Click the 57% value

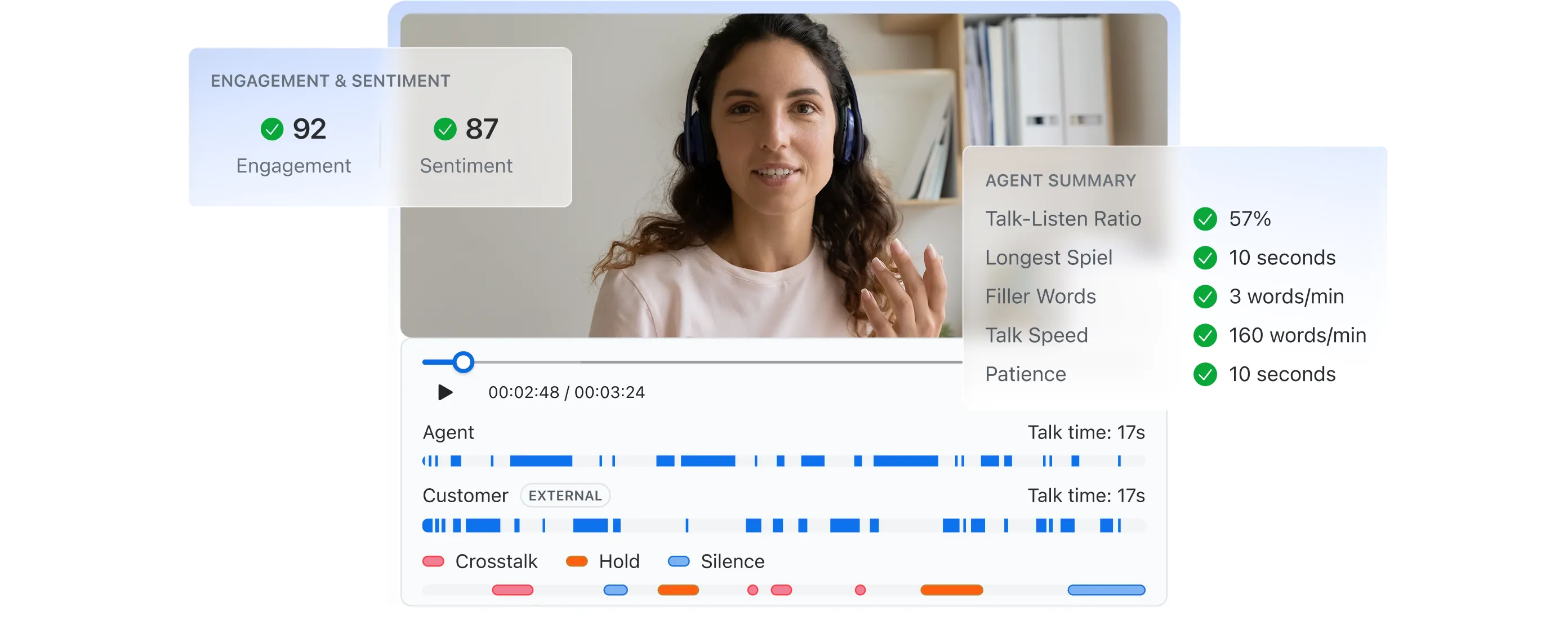pos(1250,219)
